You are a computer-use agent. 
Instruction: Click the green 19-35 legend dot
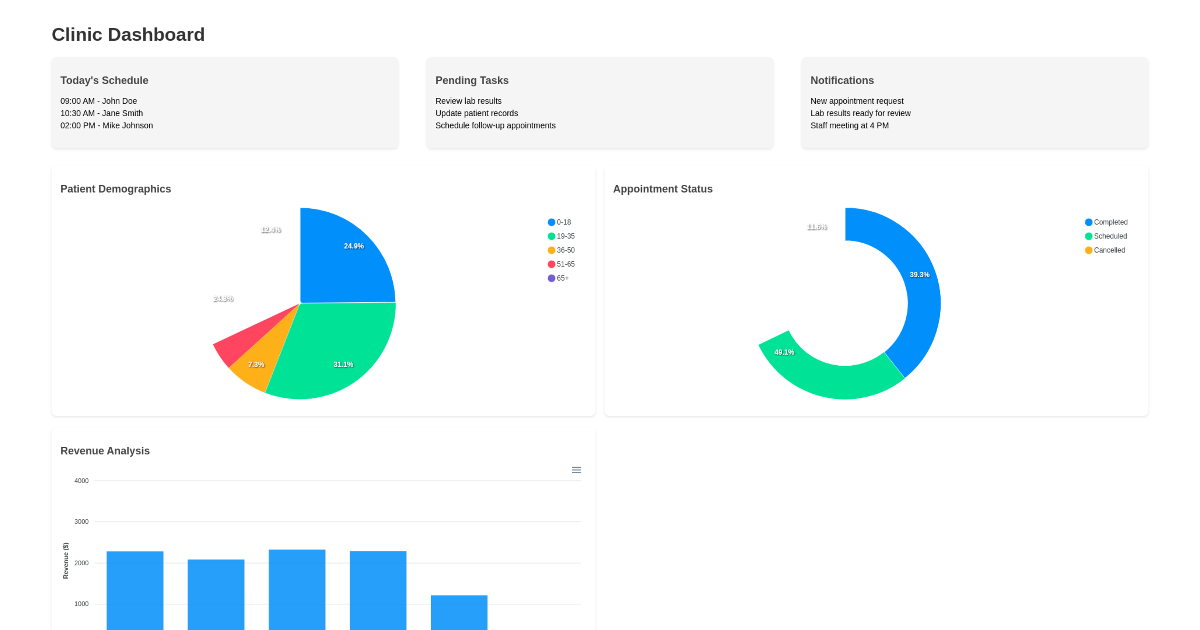tap(550, 236)
